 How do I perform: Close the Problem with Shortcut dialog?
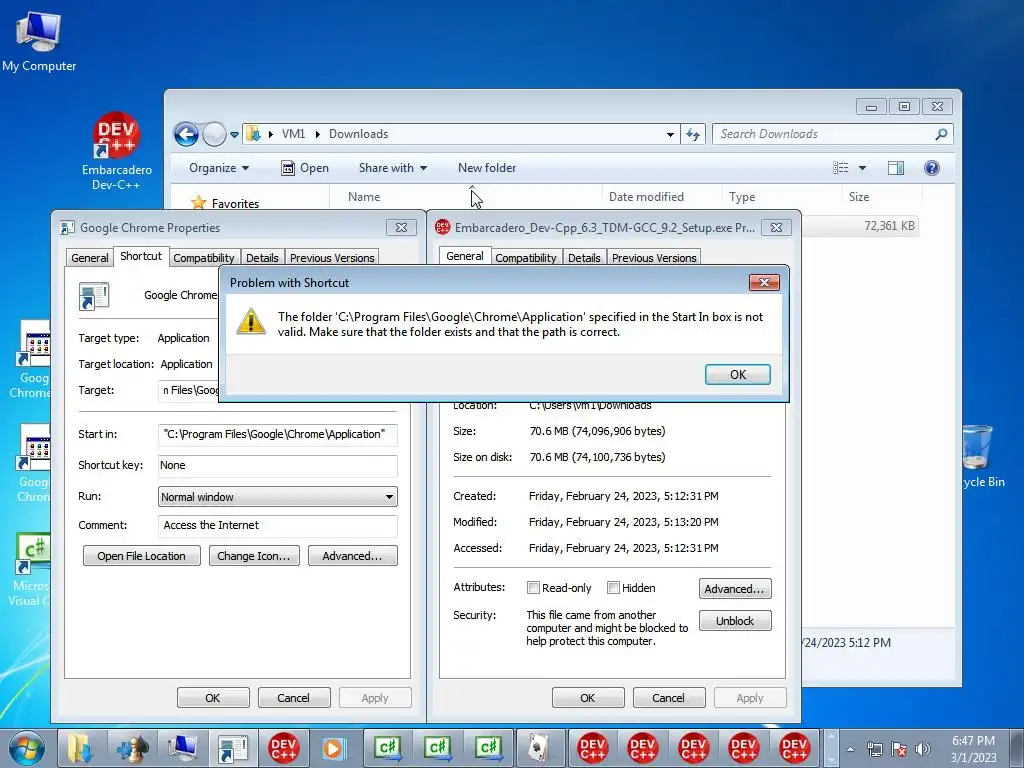click(x=764, y=282)
